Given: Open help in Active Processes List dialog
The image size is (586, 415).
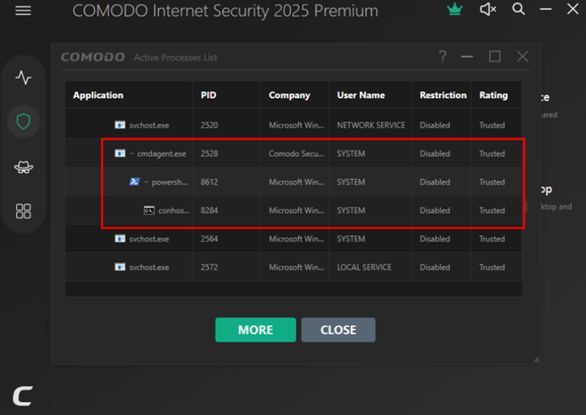Looking at the screenshot, I should point(442,57).
